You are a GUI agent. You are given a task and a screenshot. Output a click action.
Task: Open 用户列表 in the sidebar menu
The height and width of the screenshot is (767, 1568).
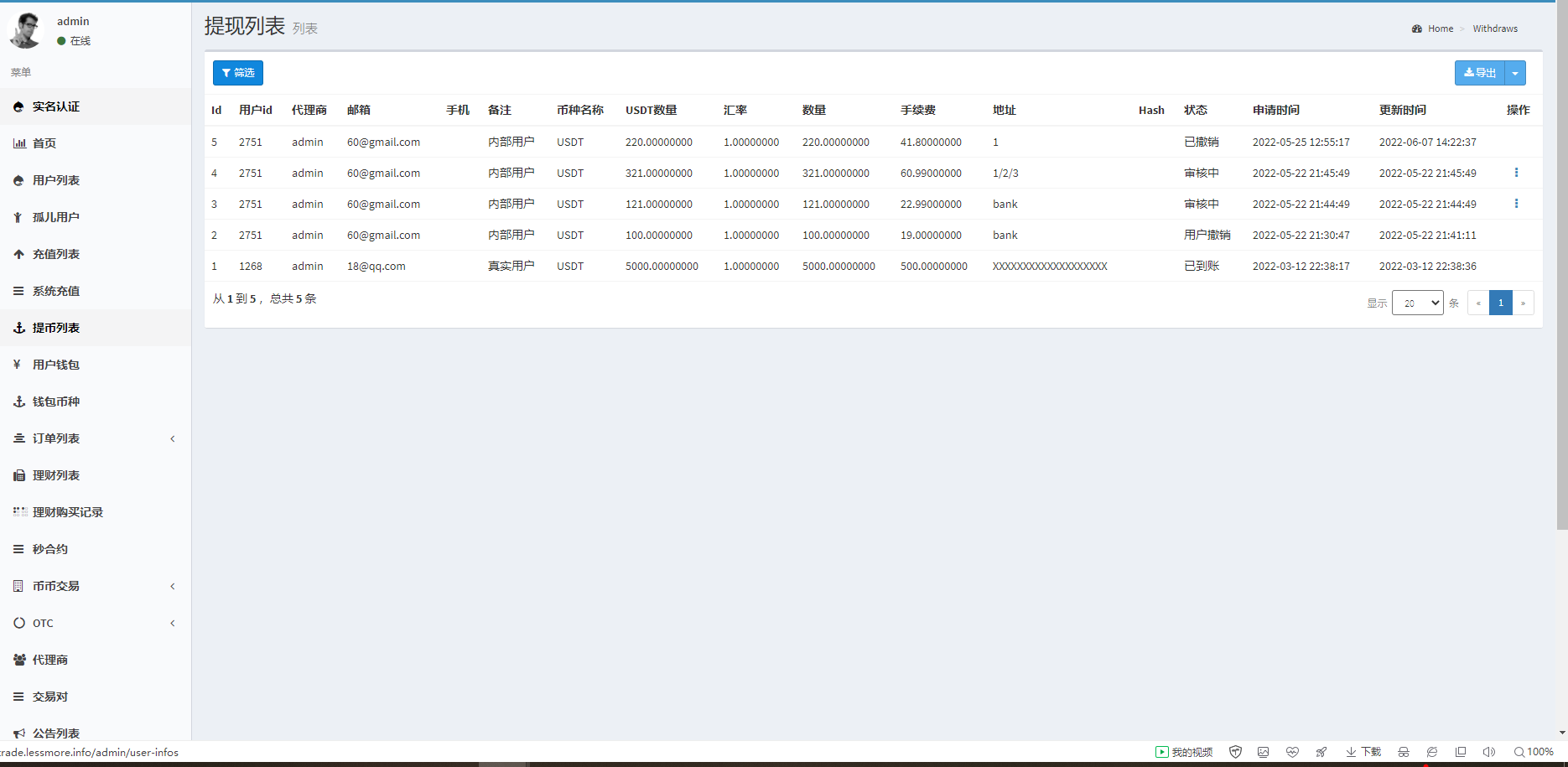pyautogui.click(x=56, y=180)
